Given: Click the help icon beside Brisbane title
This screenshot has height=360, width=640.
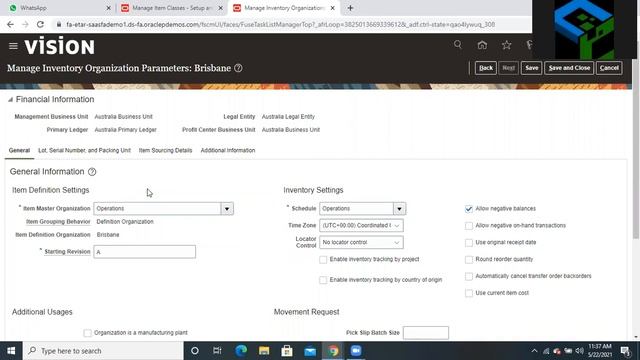Looking at the screenshot, I should click(238, 68).
